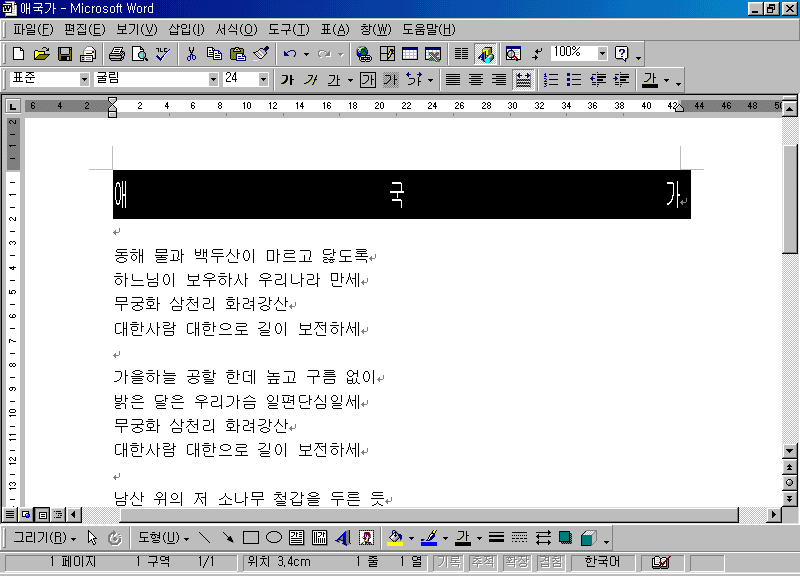Screen dimensions: 800x576
Task: Open the Tables and Borders tool
Action: (387, 54)
